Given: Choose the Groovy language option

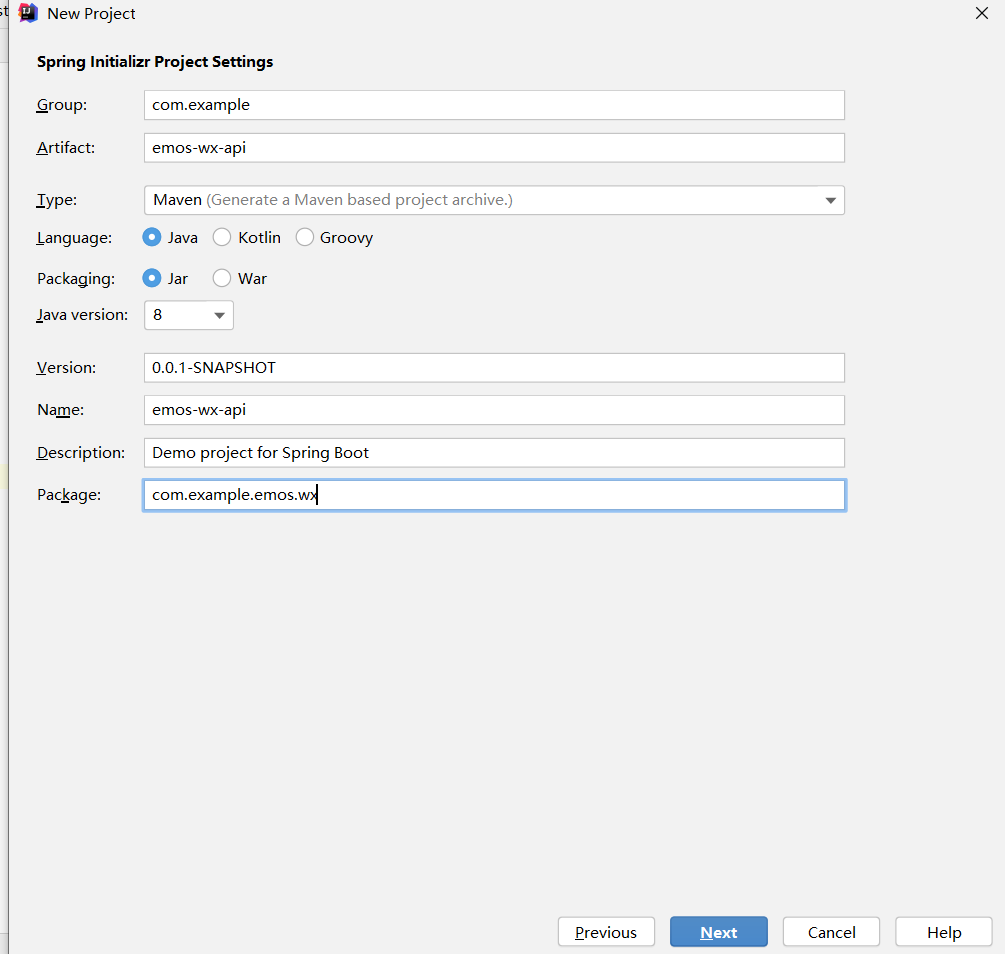Looking at the screenshot, I should click(x=304, y=237).
